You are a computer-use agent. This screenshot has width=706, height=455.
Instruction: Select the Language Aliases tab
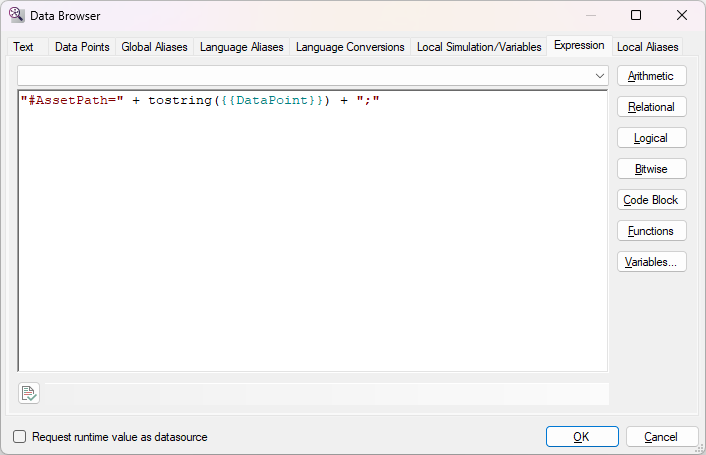click(x=241, y=47)
